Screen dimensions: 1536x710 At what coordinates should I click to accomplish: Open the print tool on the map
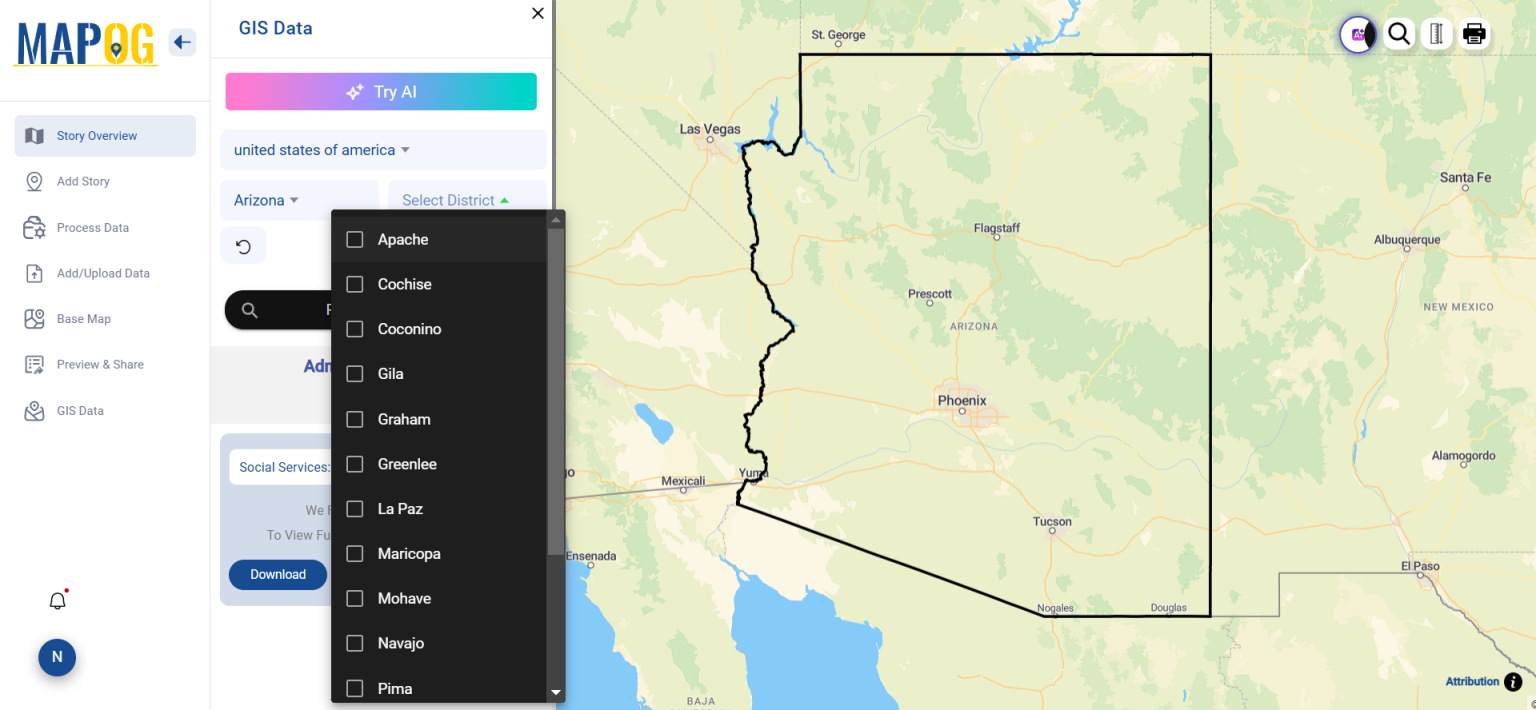point(1474,33)
